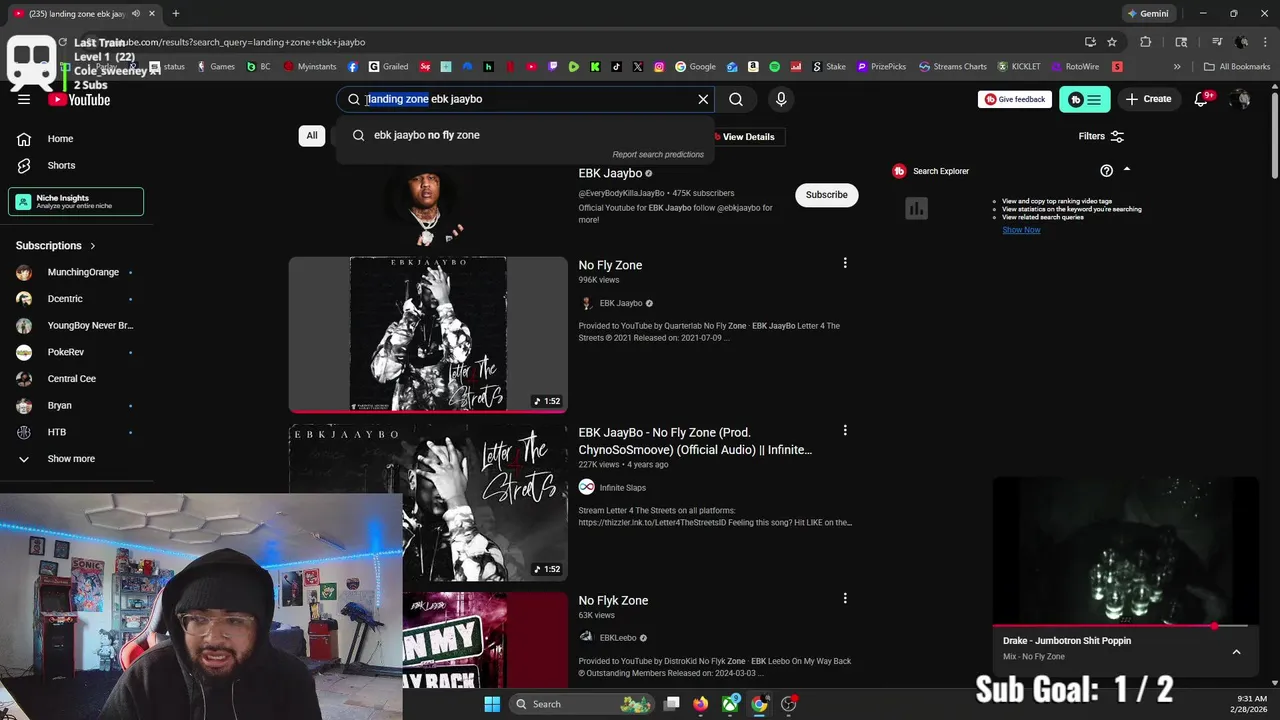Open the 'No Flyk Zone' video title

point(613,600)
